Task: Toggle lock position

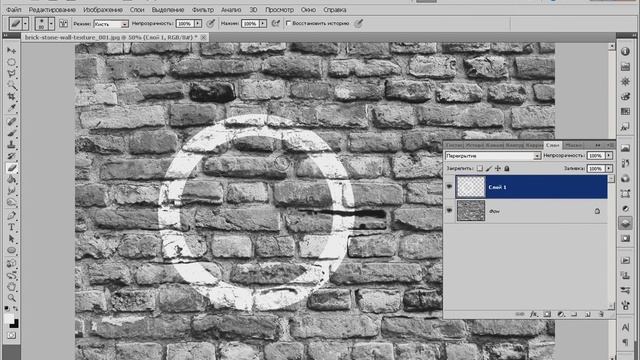Action: click(498, 168)
